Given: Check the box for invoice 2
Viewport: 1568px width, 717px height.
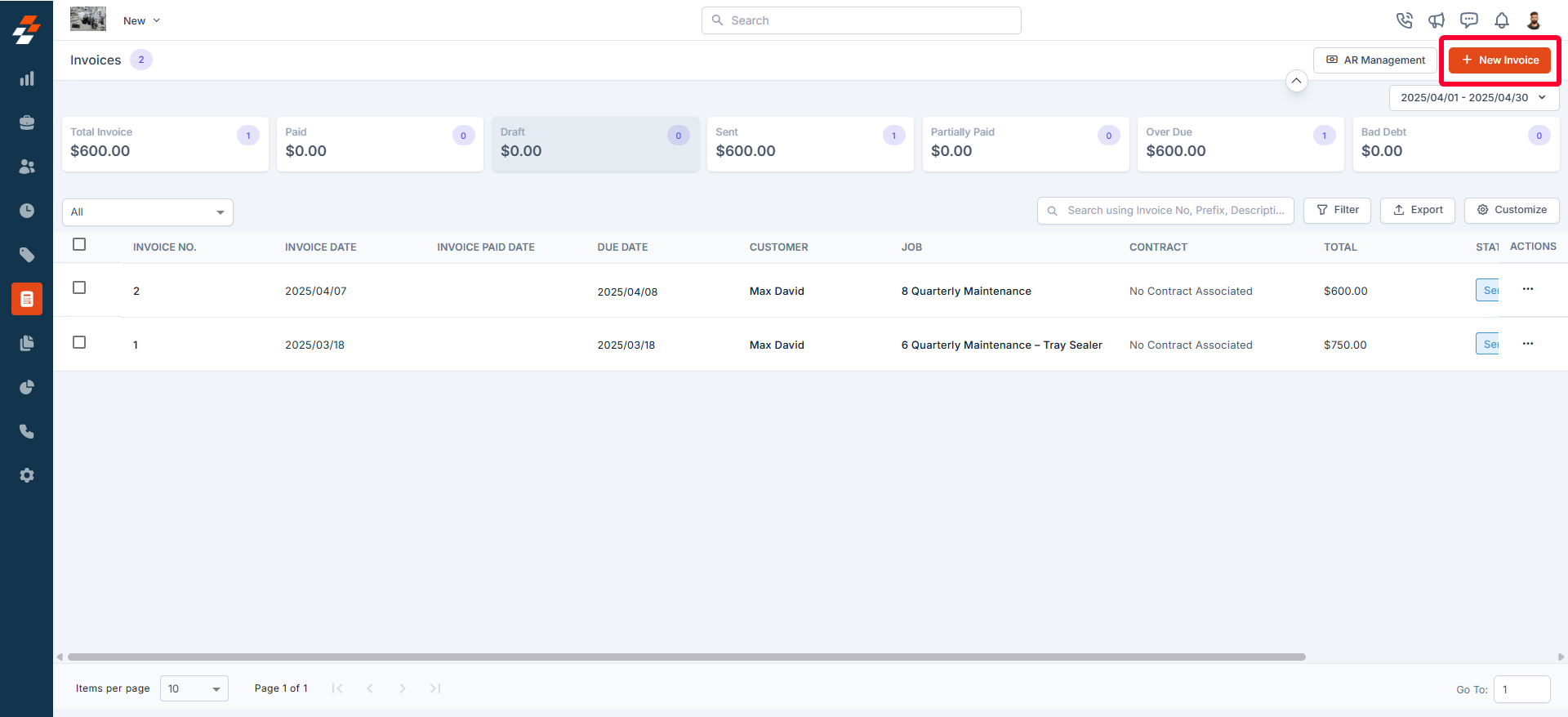Looking at the screenshot, I should [79, 287].
